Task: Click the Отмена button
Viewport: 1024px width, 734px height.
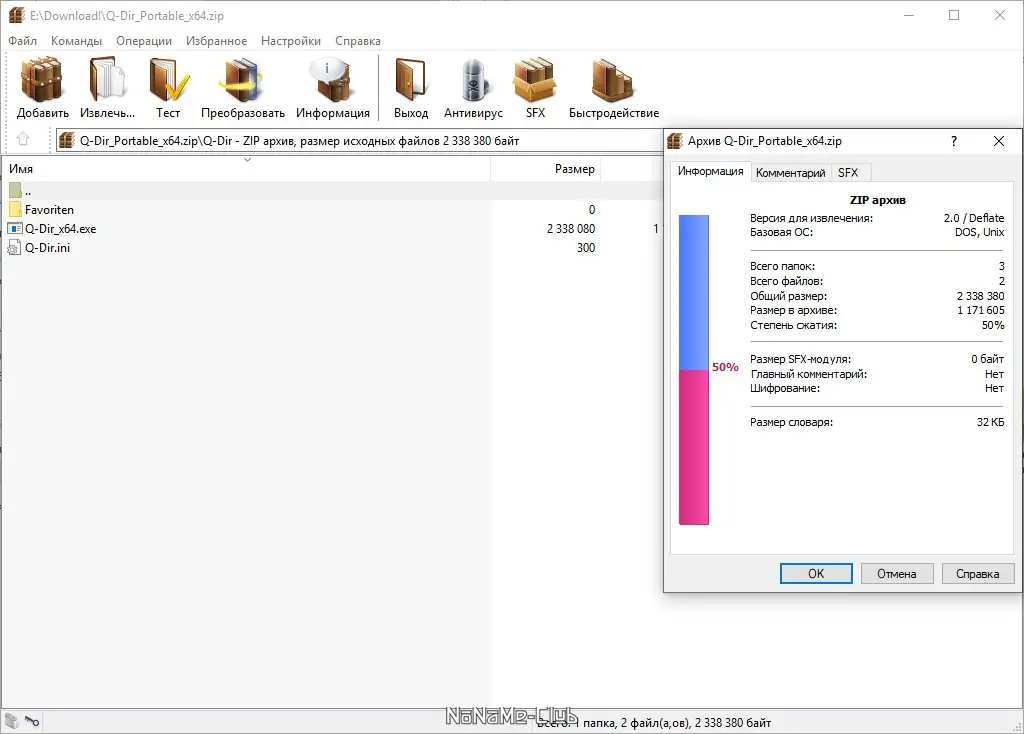Action: pos(897,573)
